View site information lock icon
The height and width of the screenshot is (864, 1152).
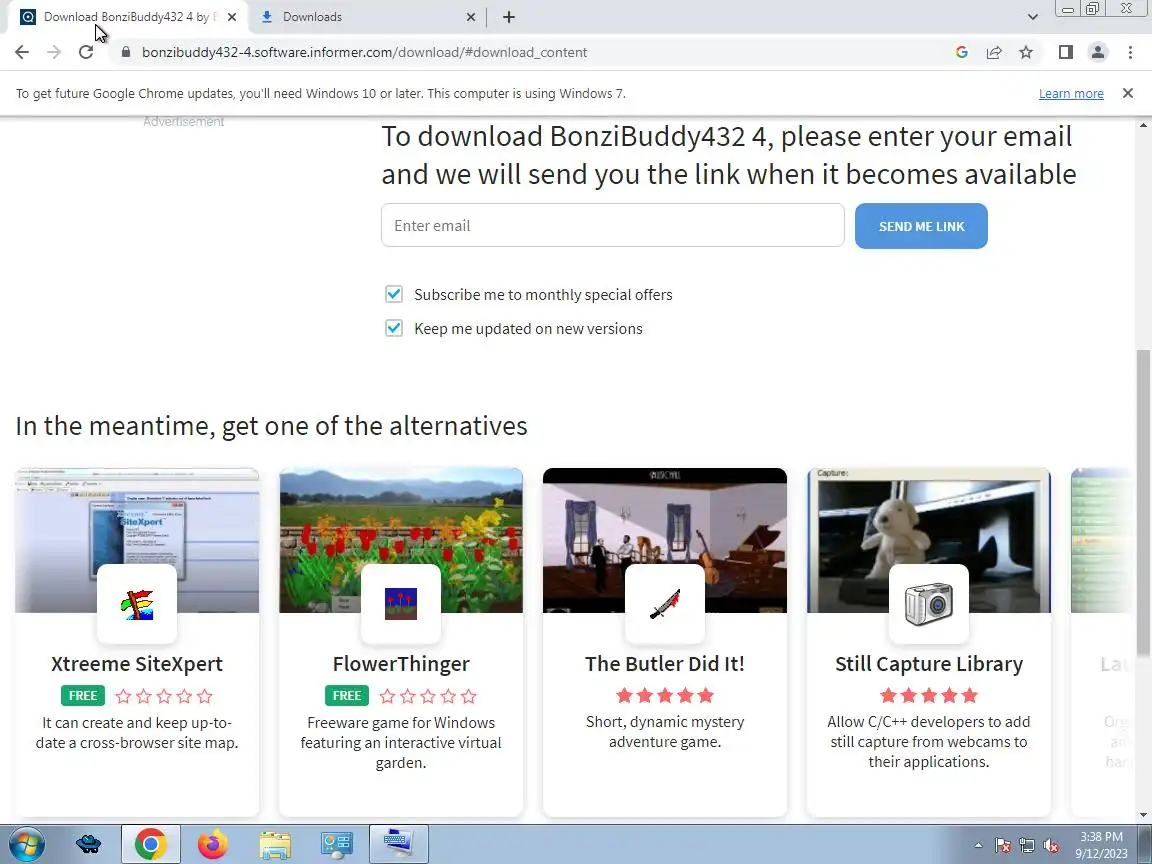[126, 52]
